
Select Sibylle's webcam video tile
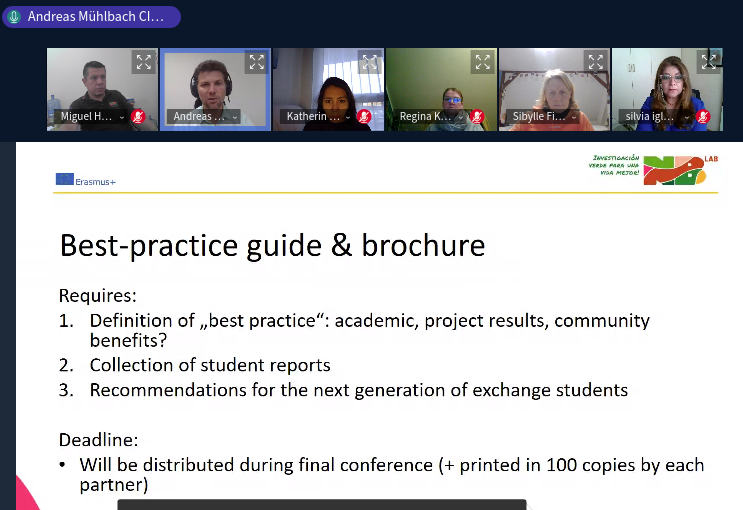pos(554,90)
